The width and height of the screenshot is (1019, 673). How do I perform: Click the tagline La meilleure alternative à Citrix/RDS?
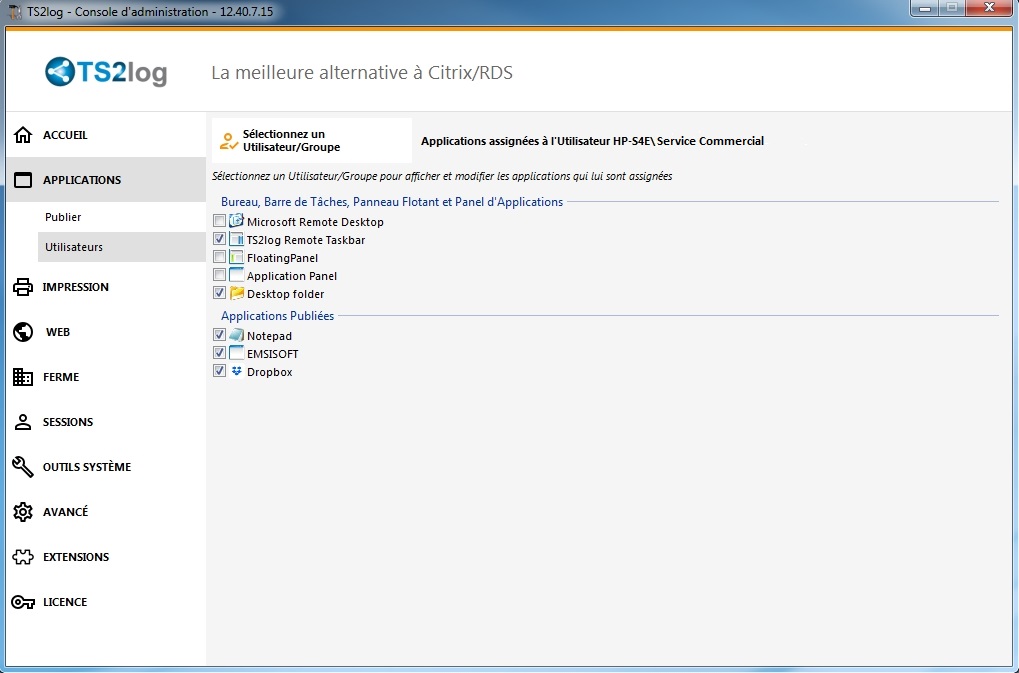pos(362,72)
